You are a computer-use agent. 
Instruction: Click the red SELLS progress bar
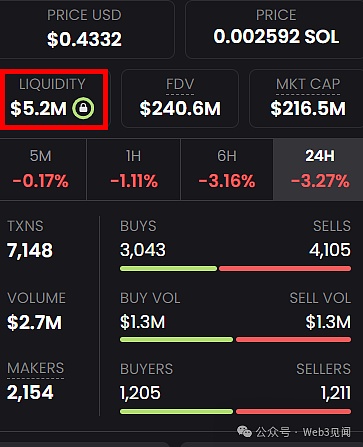click(285, 269)
